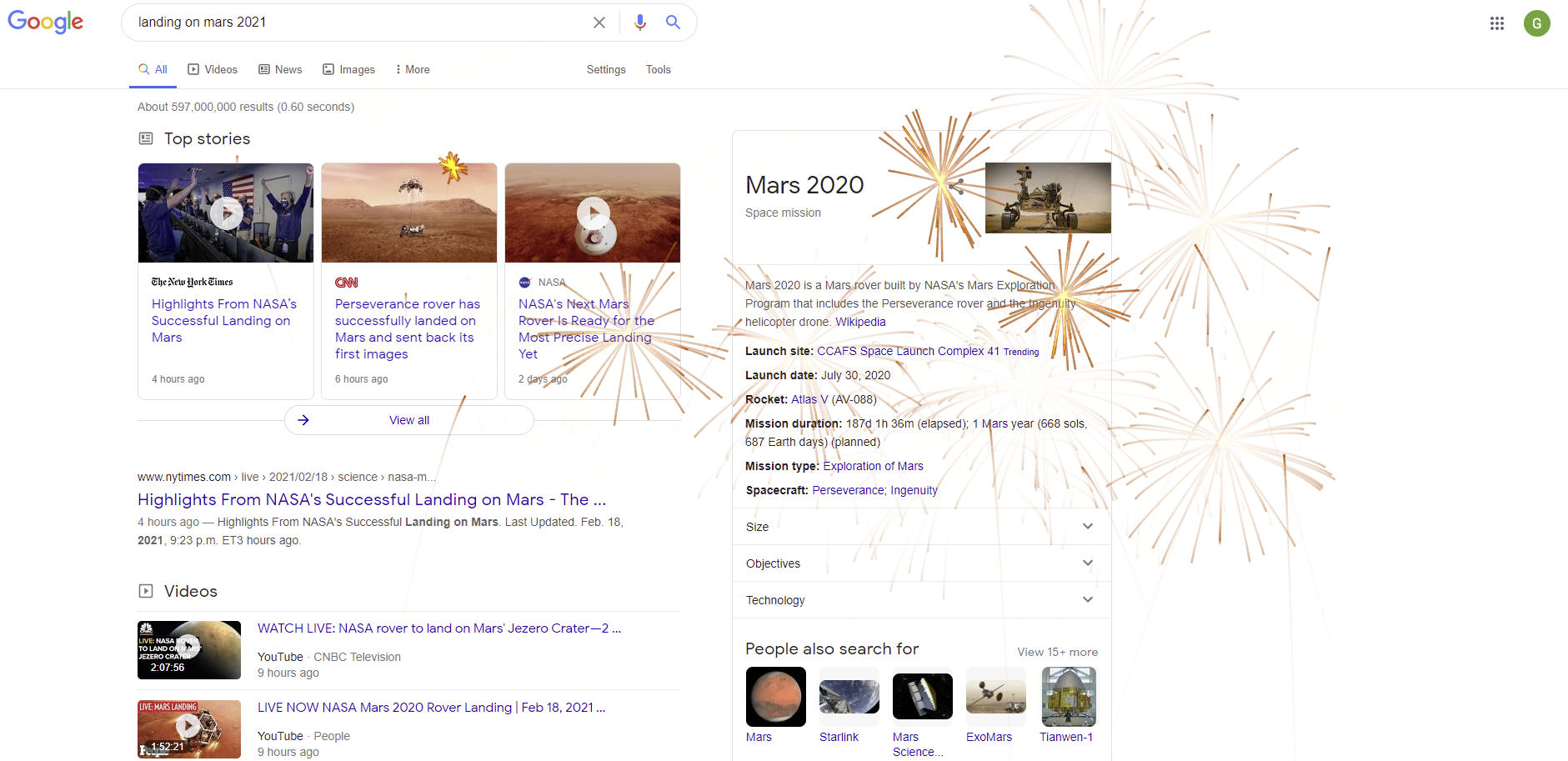Select the ExoMars thumbnail
The width and height of the screenshot is (1568, 761).
click(x=996, y=697)
